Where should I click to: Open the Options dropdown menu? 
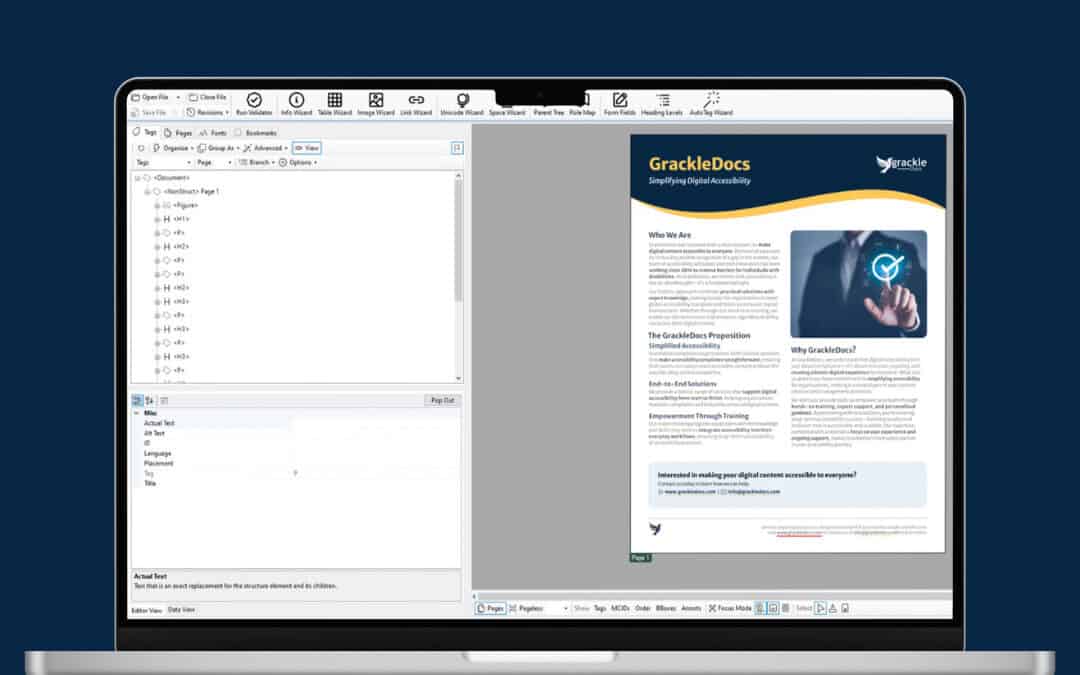click(298, 163)
